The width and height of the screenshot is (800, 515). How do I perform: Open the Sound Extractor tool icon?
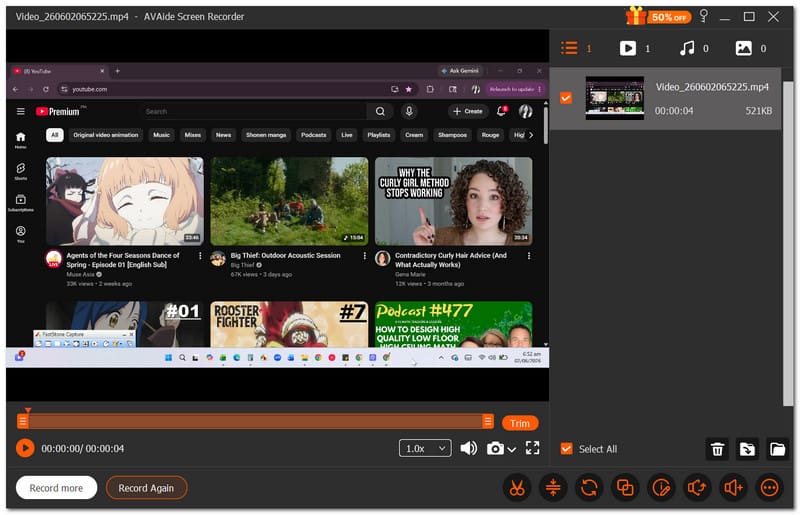tap(697, 487)
